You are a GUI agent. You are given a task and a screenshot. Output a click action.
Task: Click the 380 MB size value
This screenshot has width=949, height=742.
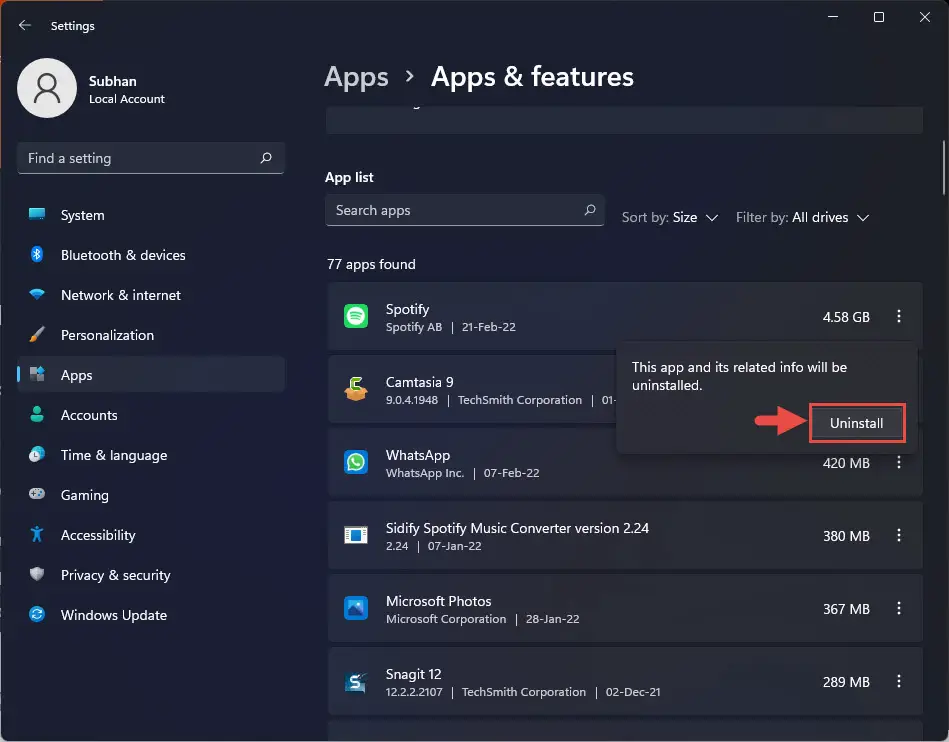pyautogui.click(x=846, y=536)
